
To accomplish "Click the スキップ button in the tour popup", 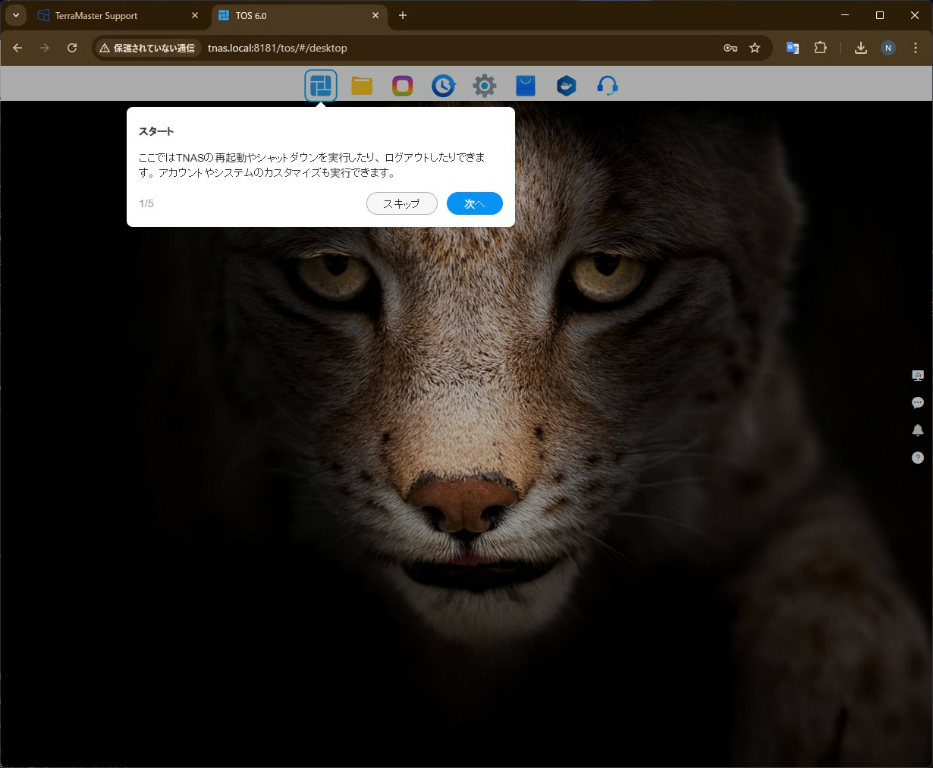I will tap(402, 204).
